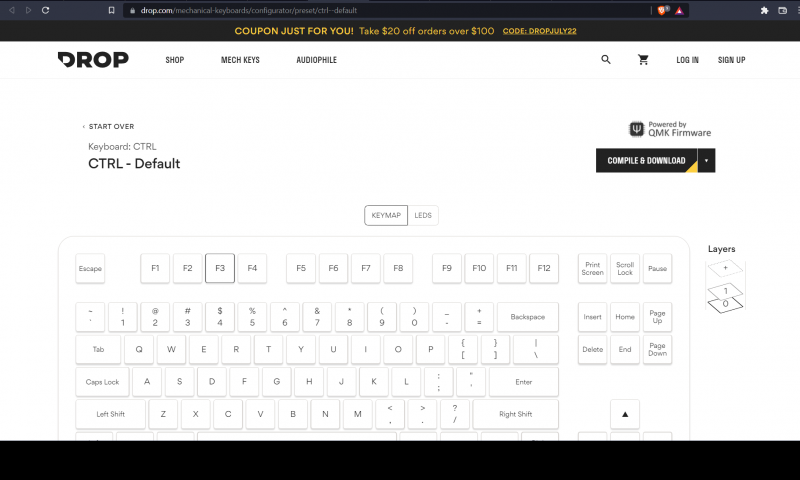This screenshot has height=480, width=800.
Task: Open the SHOP menu
Action: click(174, 60)
